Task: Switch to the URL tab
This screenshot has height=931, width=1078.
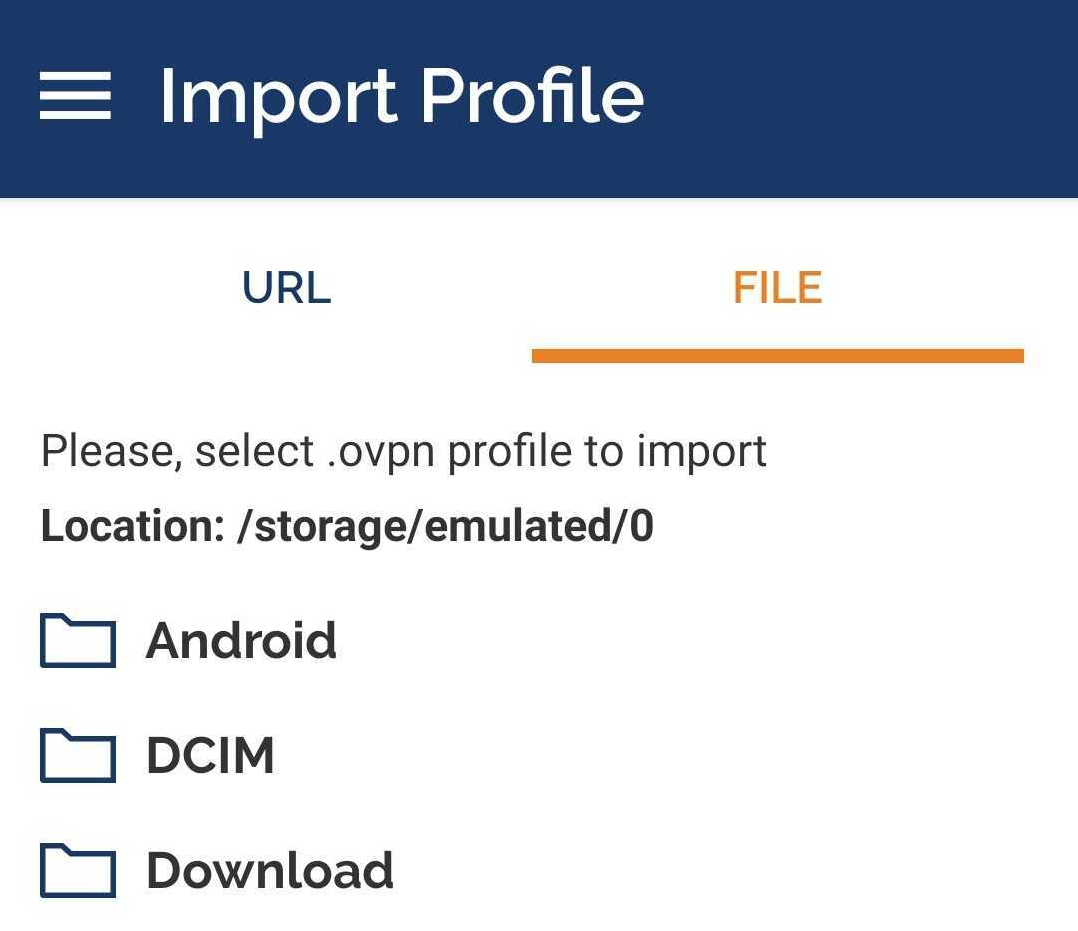Action: pyautogui.click(x=286, y=288)
